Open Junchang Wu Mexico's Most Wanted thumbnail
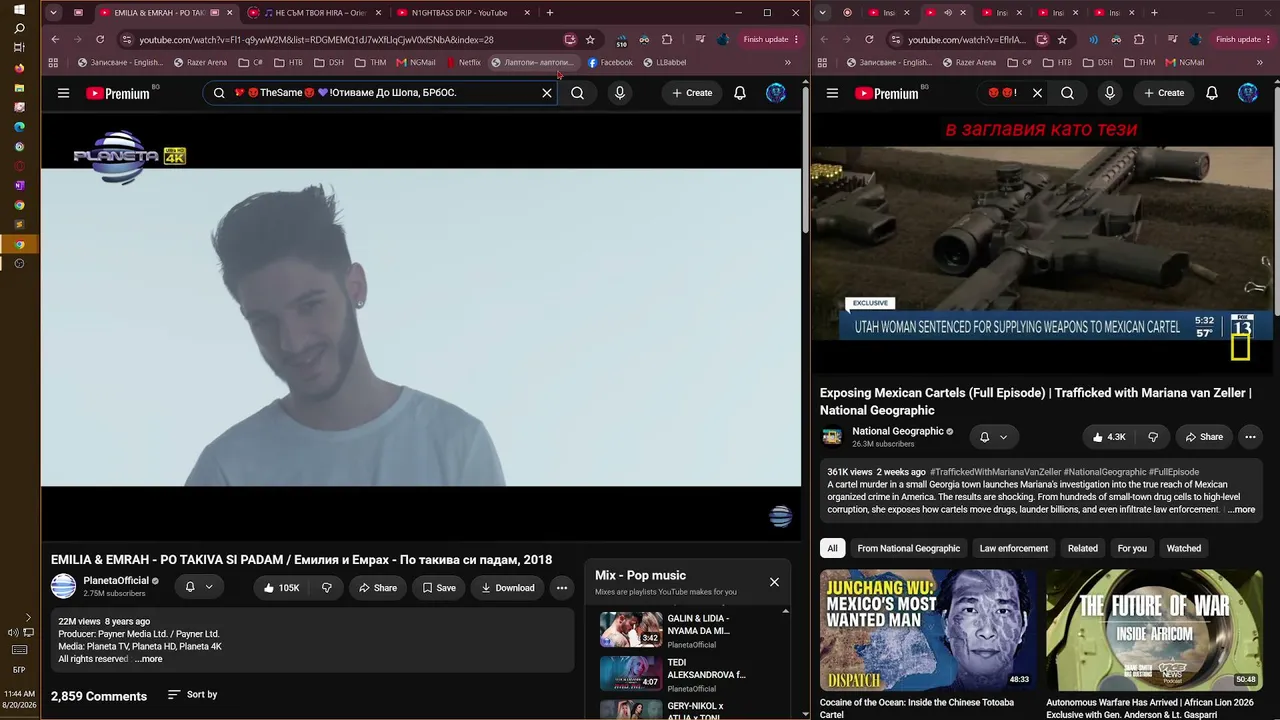 pyautogui.click(x=929, y=629)
